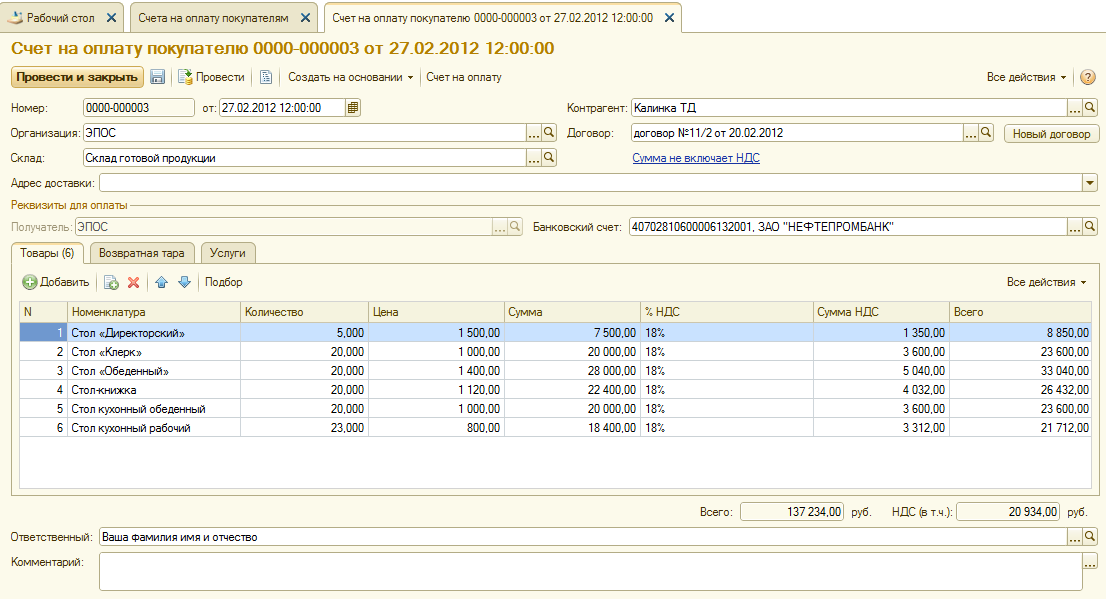
Task: Click the magnifier icon beside Контрагент field
Action: point(1090,108)
